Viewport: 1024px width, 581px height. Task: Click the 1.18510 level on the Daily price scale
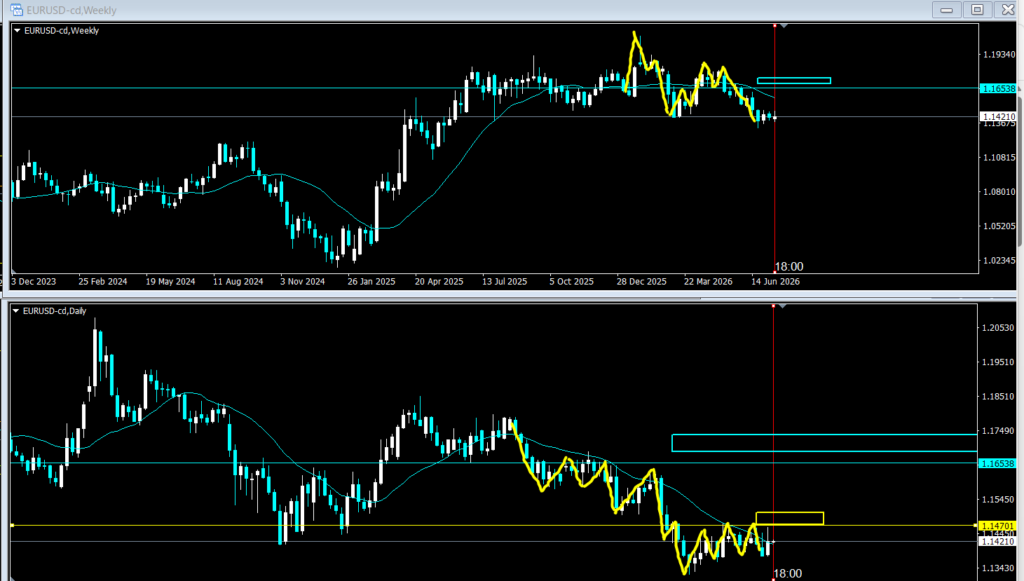coord(998,396)
